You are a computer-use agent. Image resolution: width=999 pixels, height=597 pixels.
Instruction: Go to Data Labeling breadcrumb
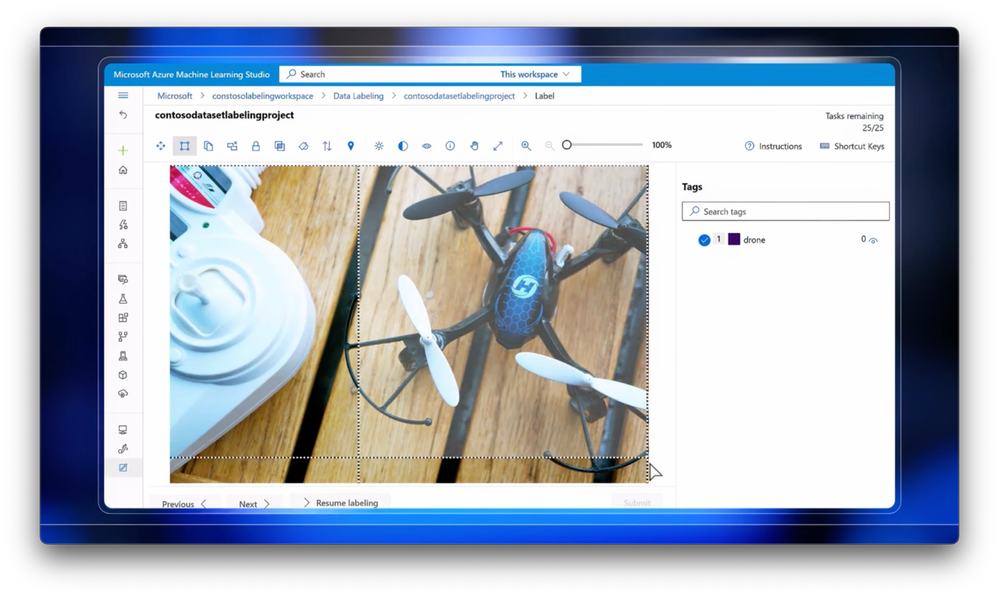tap(358, 96)
